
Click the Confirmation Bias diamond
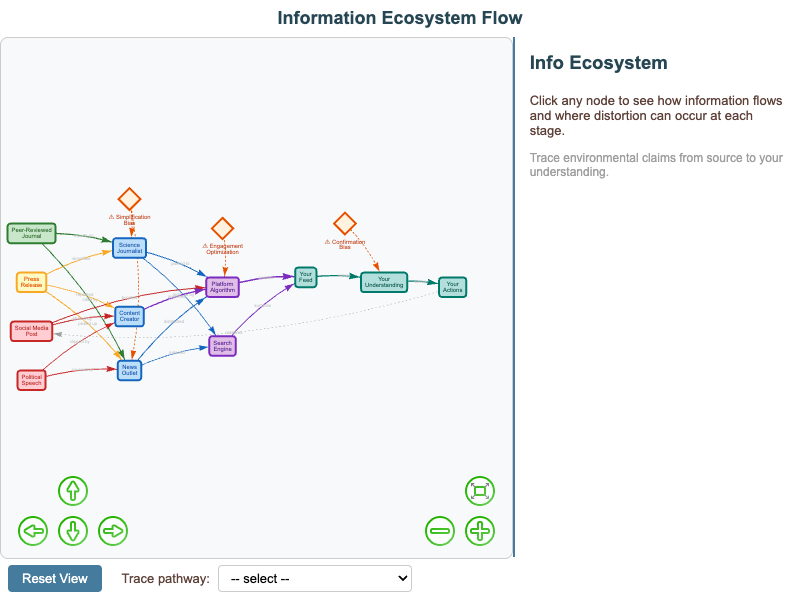[x=345, y=223]
